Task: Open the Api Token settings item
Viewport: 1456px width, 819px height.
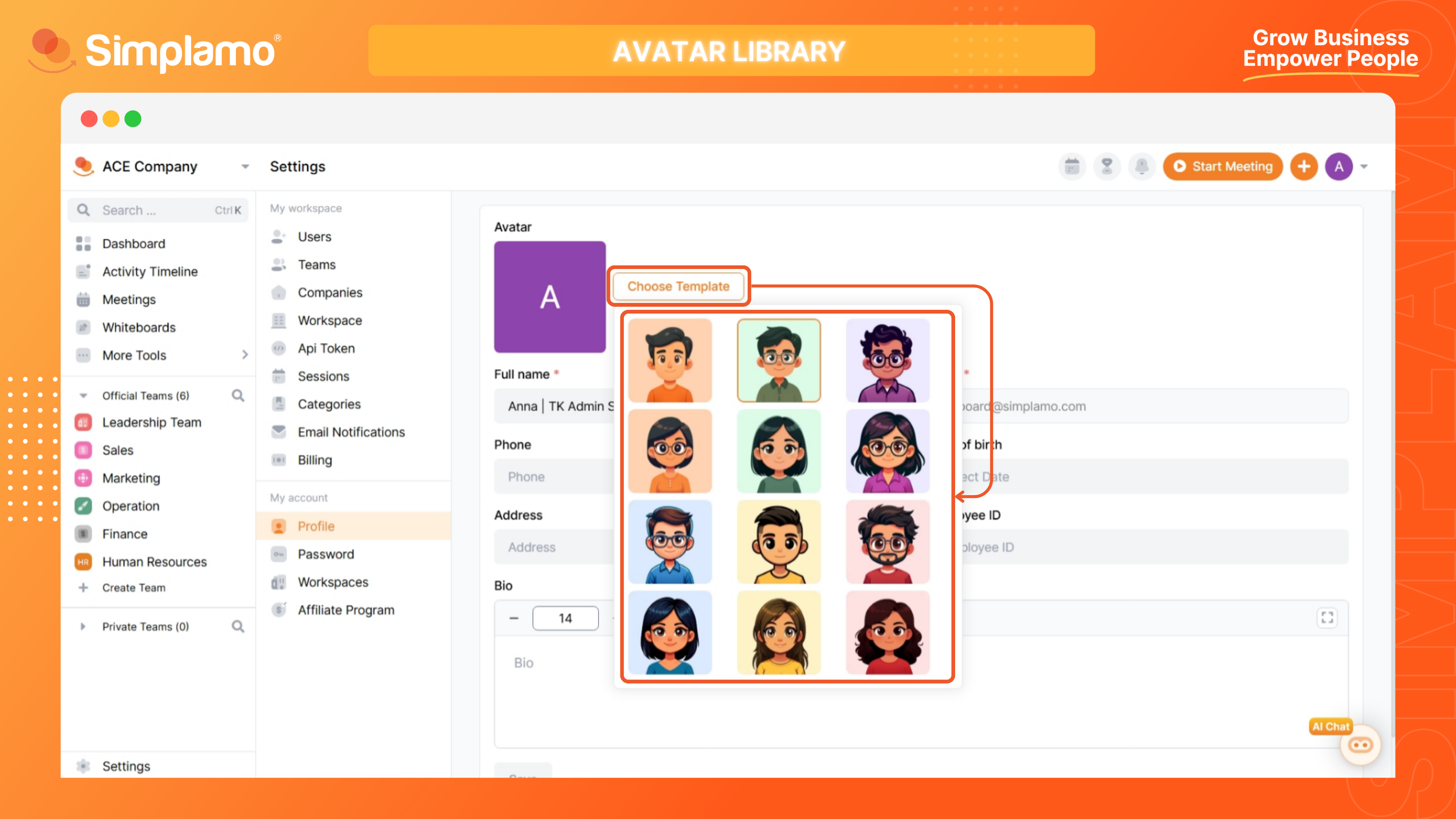Action: (x=326, y=348)
